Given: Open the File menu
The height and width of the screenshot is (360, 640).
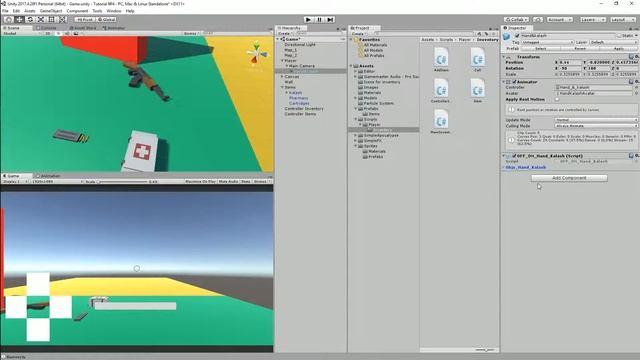Looking at the screenshot, I should [x=5, y=11].
